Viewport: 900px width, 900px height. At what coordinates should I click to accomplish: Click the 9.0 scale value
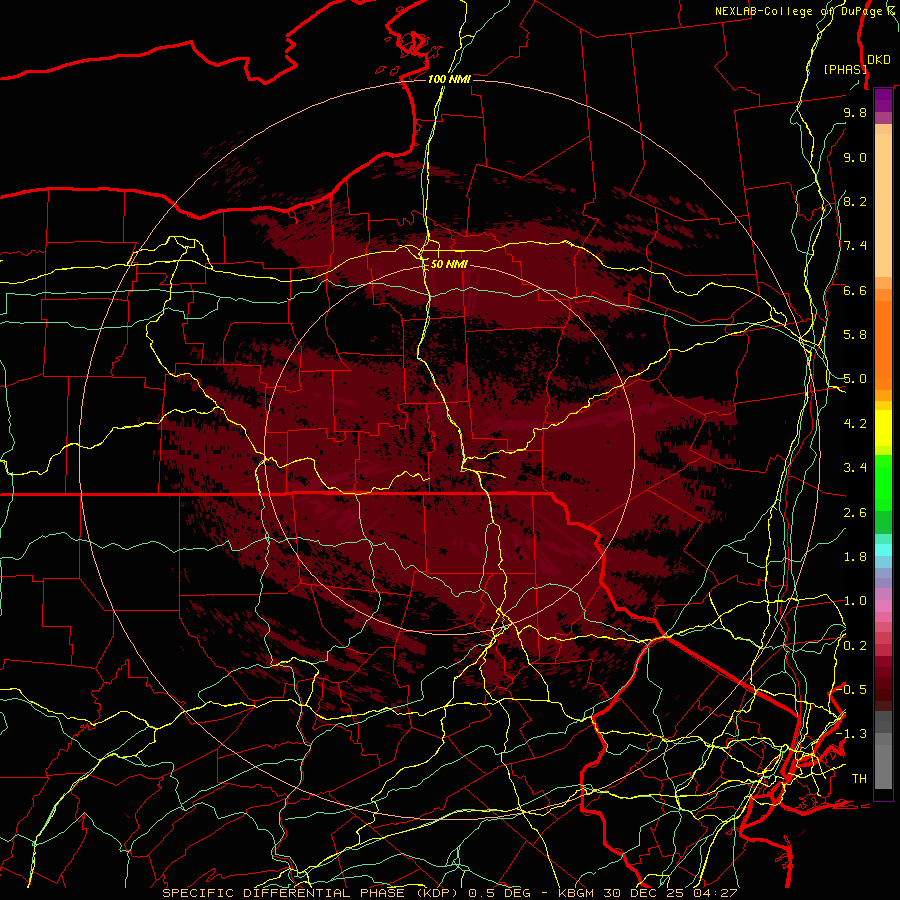[855, 157]
